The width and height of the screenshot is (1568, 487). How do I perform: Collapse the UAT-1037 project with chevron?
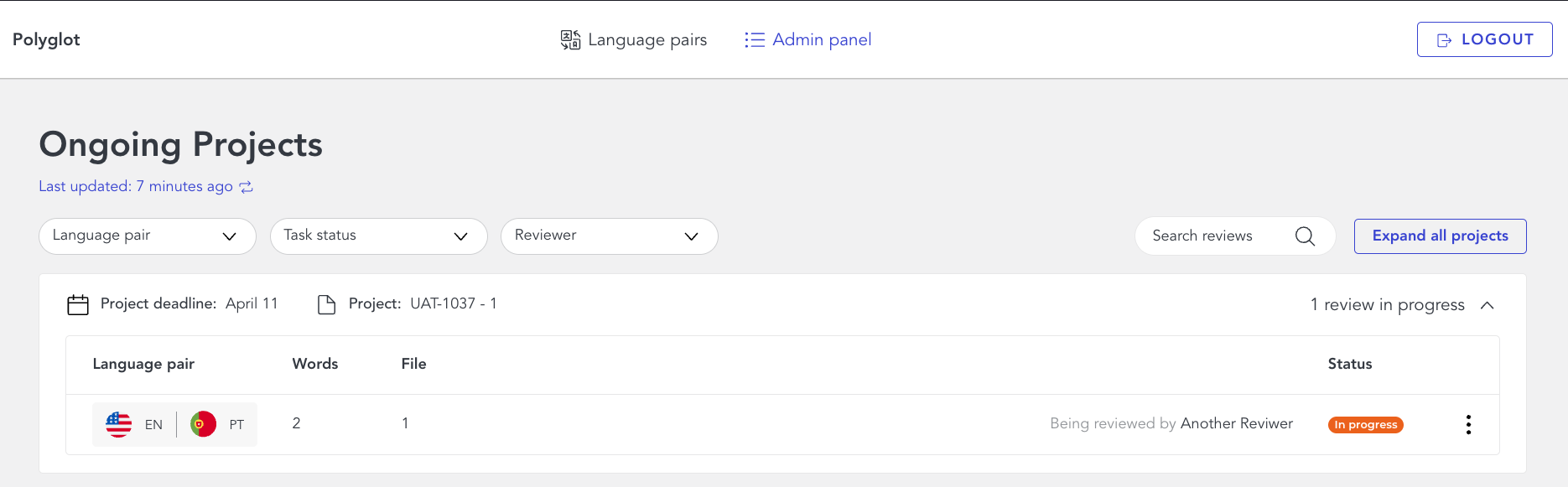(x=1488, y=305)
